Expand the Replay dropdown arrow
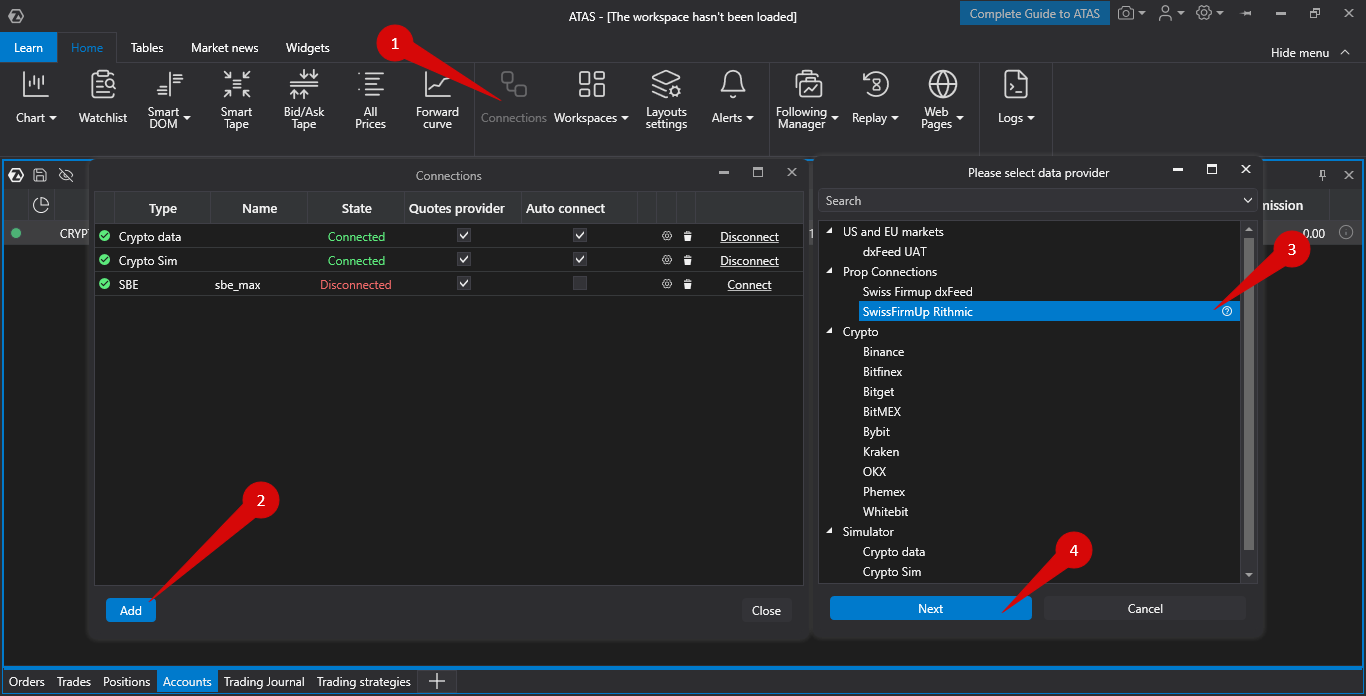This screenshot has width=1366, height=696. (x=895, y=118)
